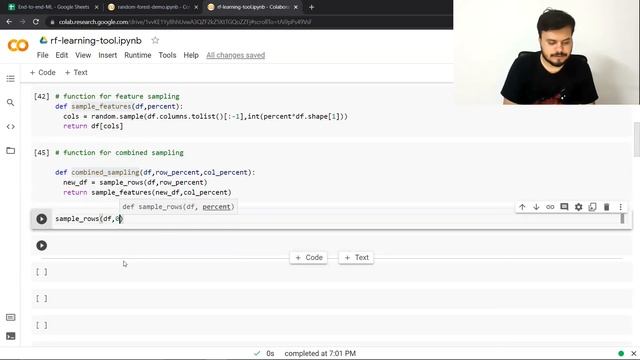Open more cell actions three-dot menu

[x=620, y=207]
